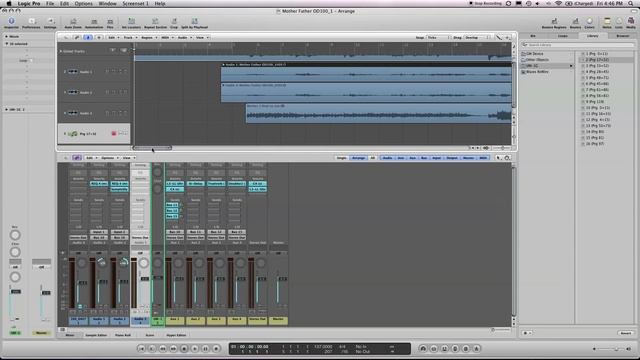Toggle record-enable on Prg 17>32 track
This screenshot has height=360, width=640.
pyautogui.click(x=114, y=133)
